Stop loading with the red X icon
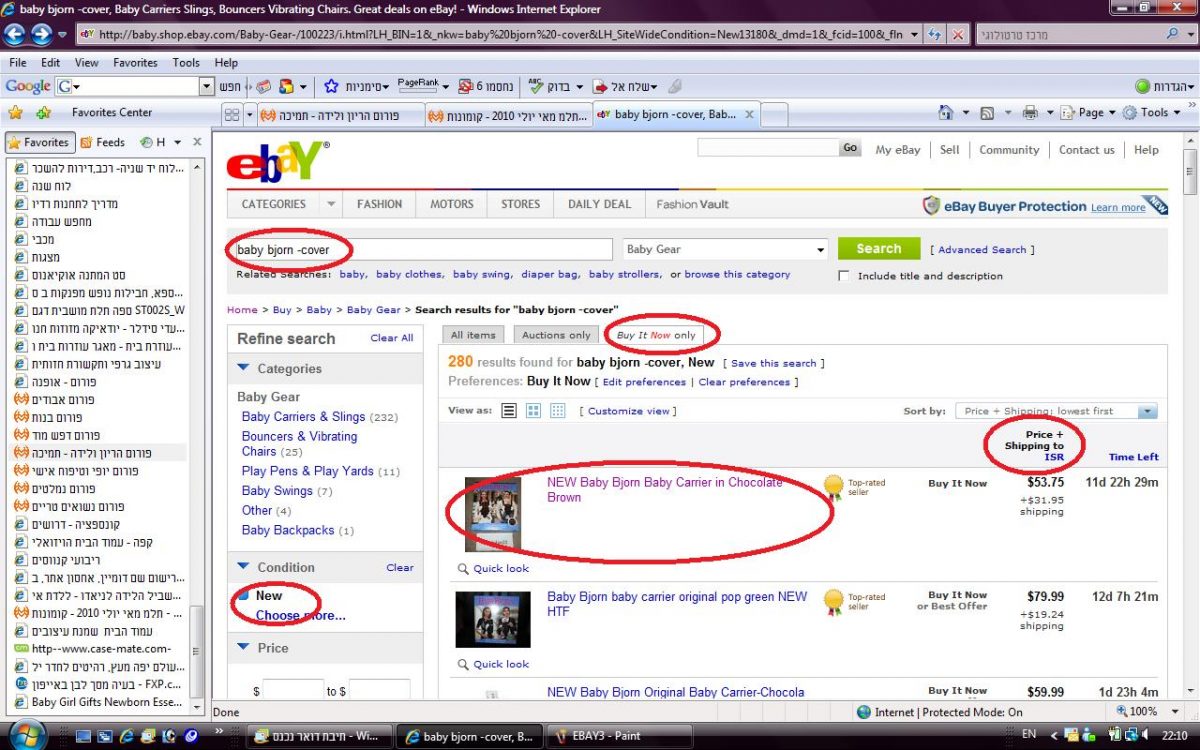The image size is (1200, 750). [x=957, y=34]
